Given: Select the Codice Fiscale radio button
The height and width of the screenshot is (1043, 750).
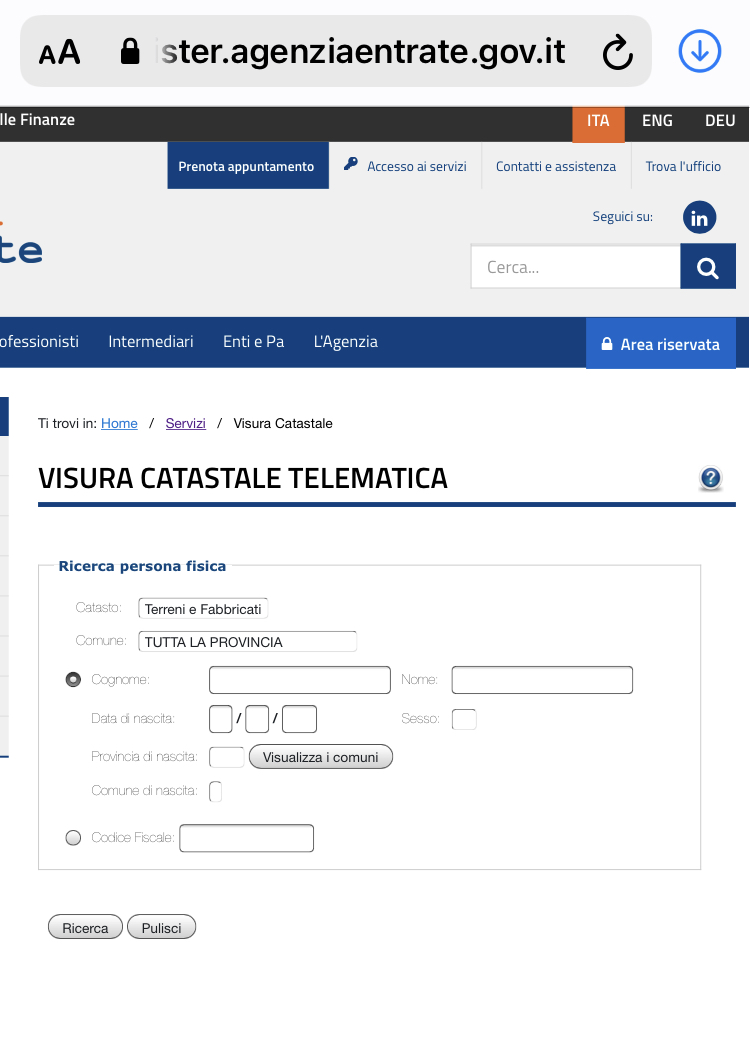Looking at the screenshot, I should (x=73, y=837).
